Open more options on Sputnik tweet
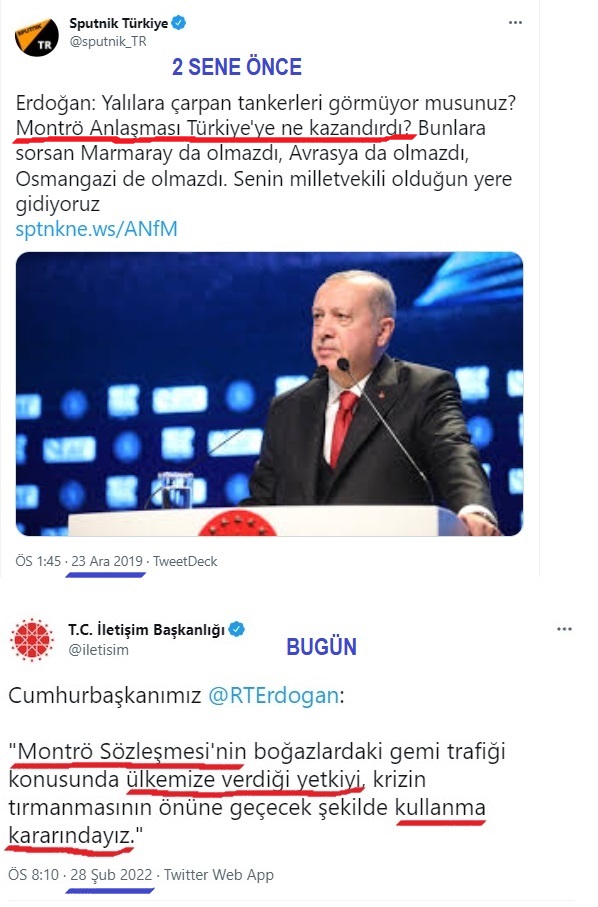598x907 pixels. click(x=515, y=23)
